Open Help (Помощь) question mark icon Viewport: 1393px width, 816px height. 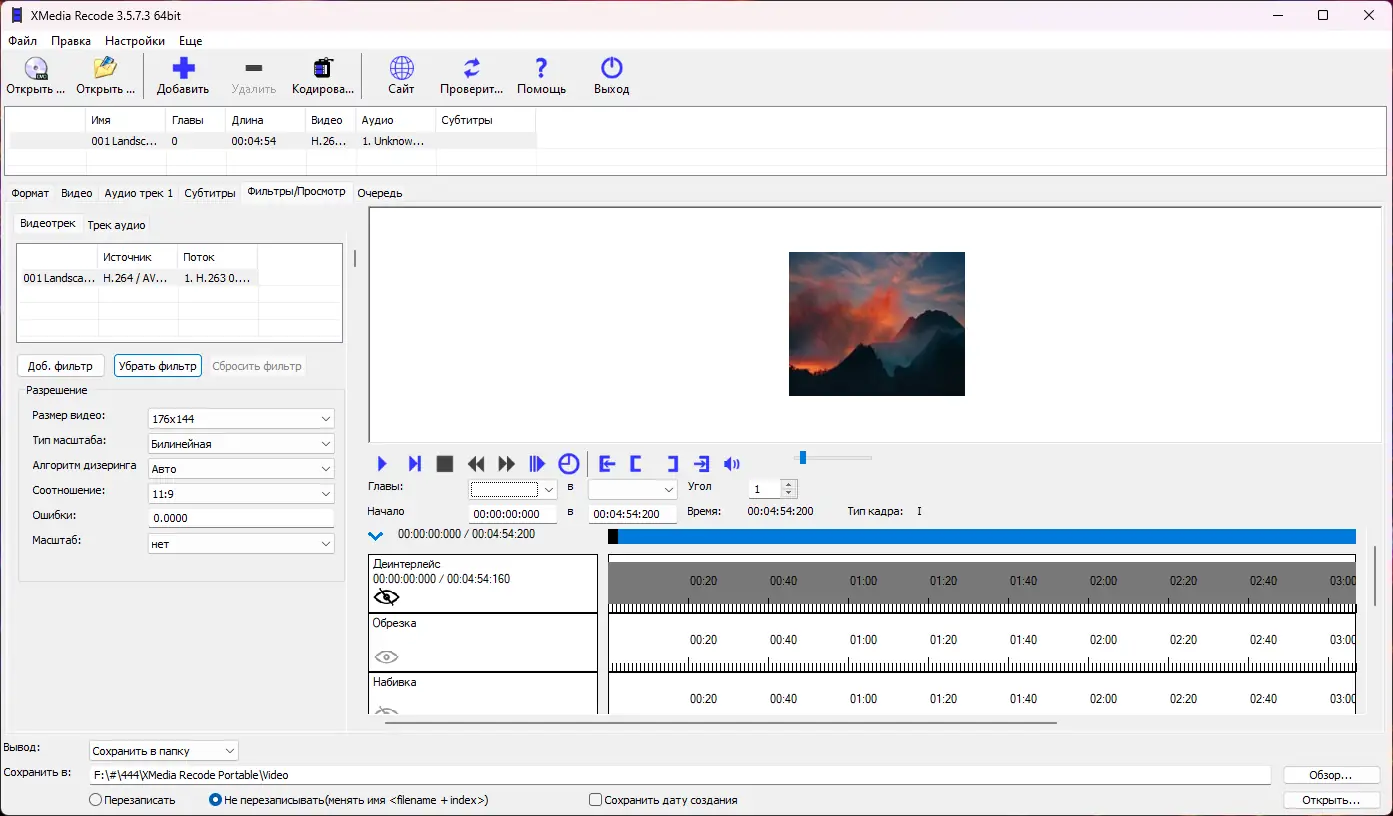pos(541,69)
